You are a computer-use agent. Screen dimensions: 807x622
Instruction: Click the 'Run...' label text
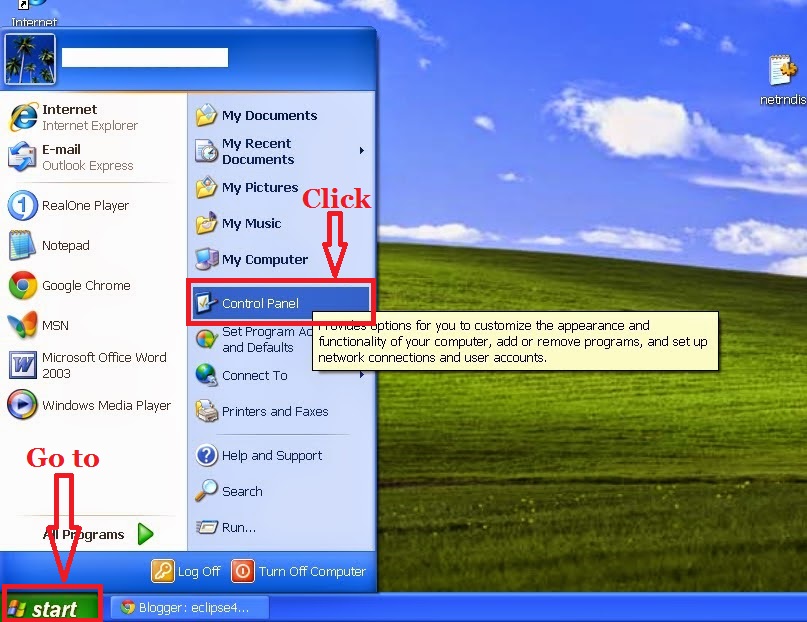[x=238, y=527]
